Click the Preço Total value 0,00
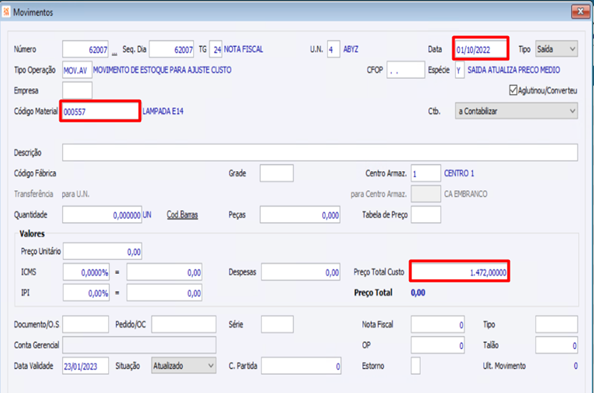Image resolution: width=594 pixels, height=393 pixels. pos(418,293)
